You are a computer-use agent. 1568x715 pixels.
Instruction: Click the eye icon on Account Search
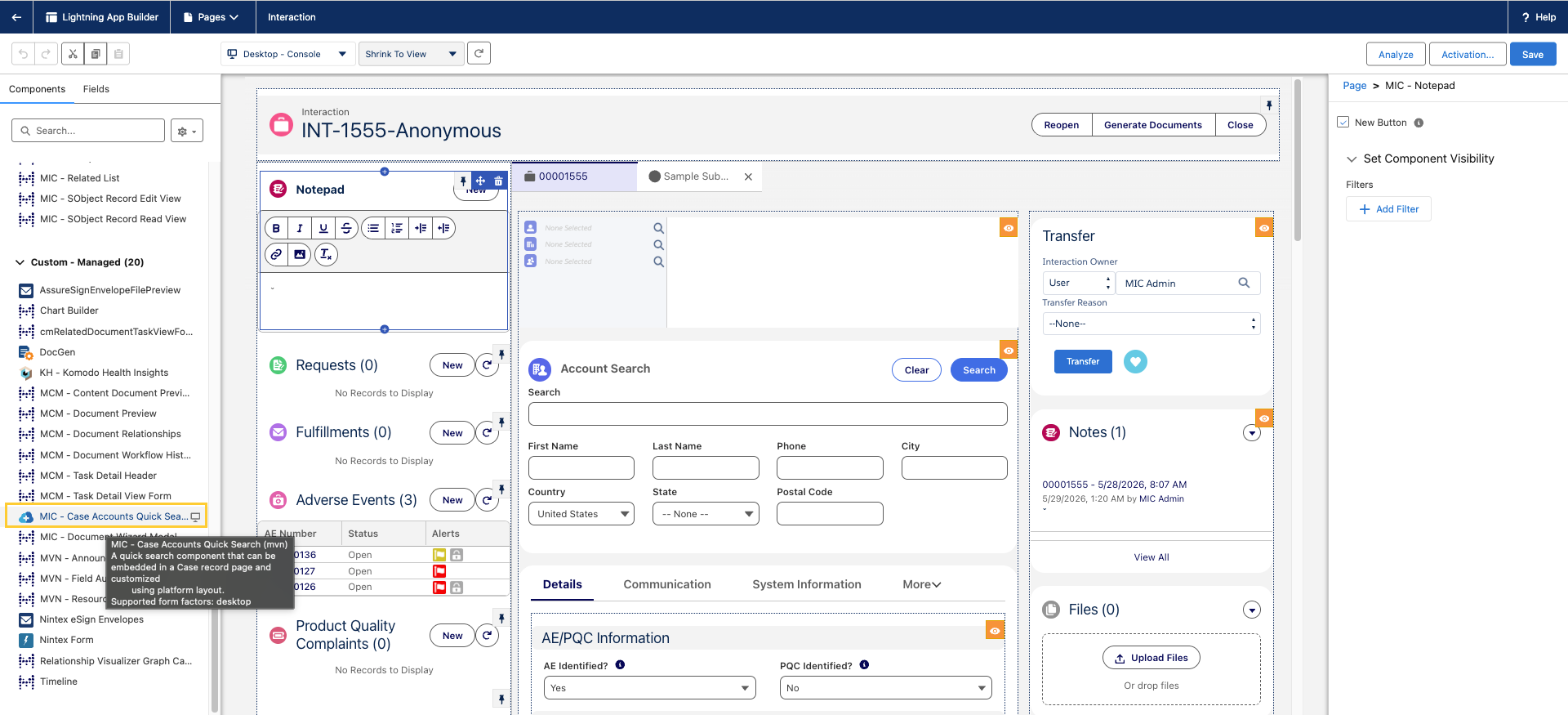[x=1009, y=351]
